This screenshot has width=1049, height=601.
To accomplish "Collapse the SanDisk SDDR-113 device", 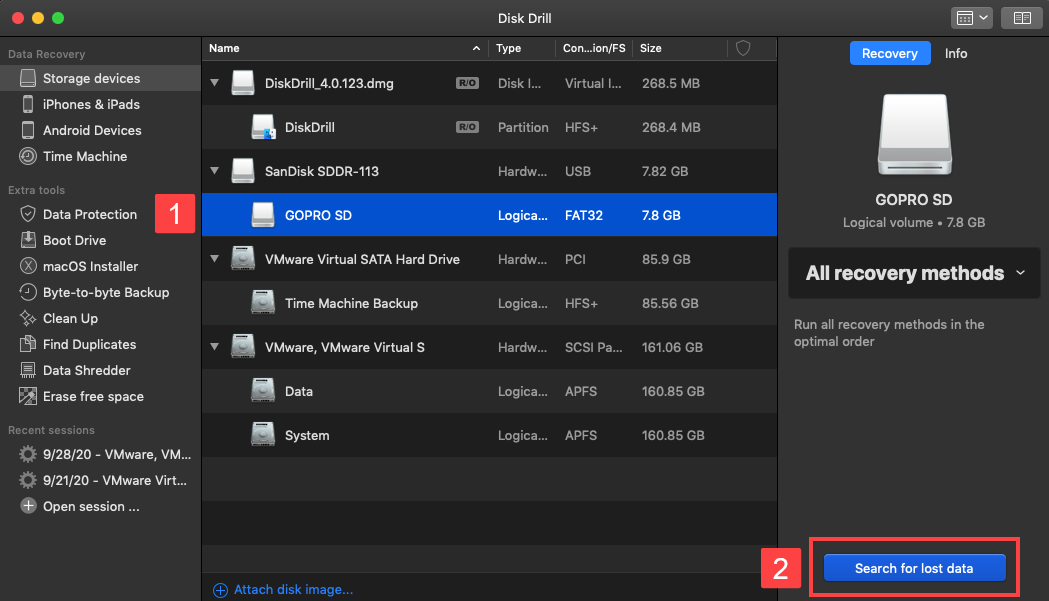I will (x=214, y=171).
